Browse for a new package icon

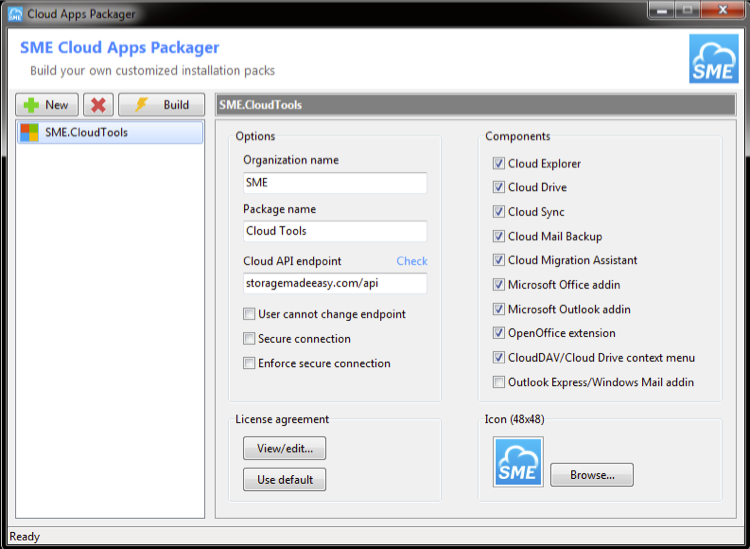click(x=591, y=475)
